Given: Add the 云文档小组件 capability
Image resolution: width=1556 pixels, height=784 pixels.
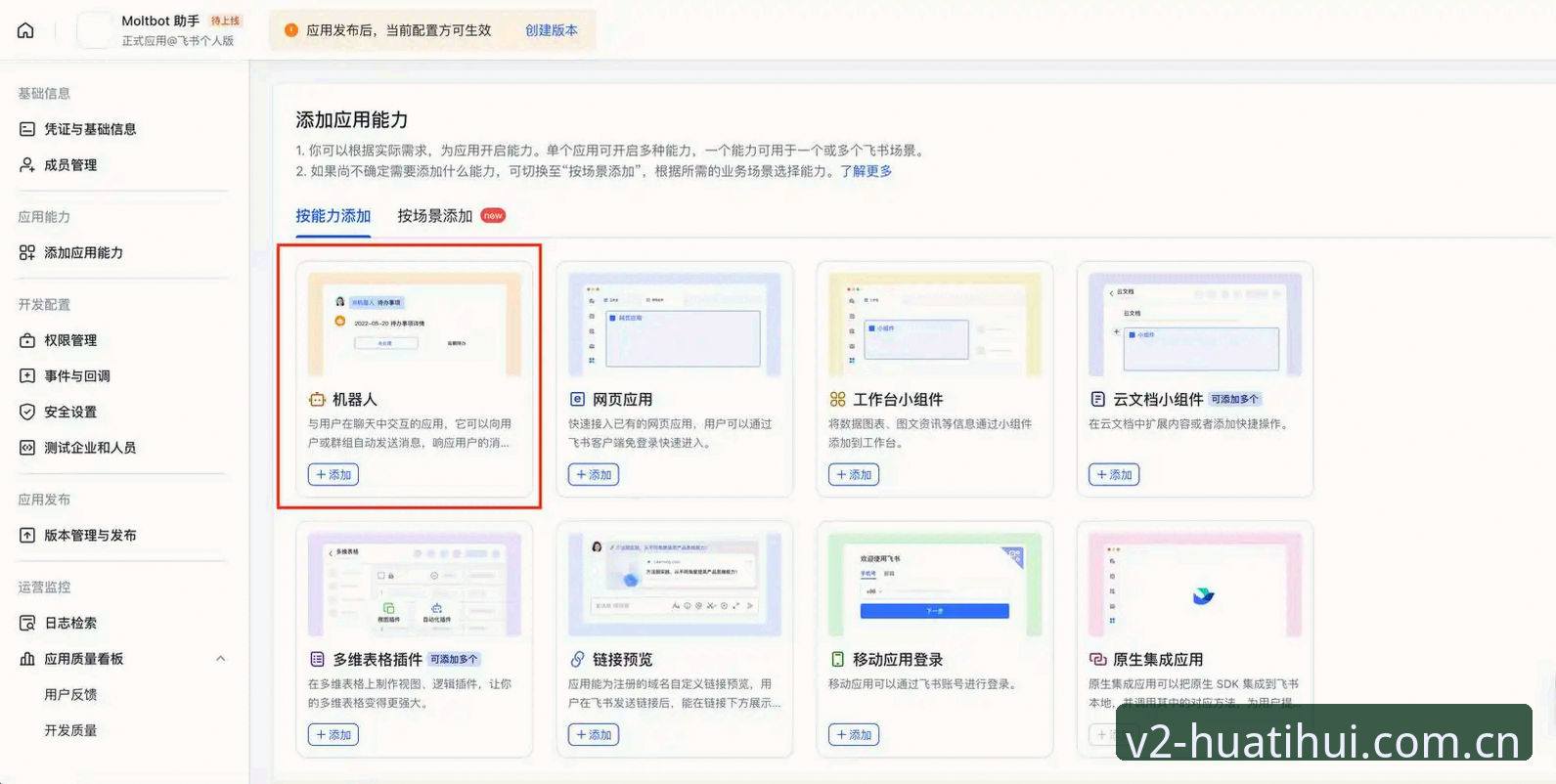Looking at the screenshot, I should point(1114,474).
